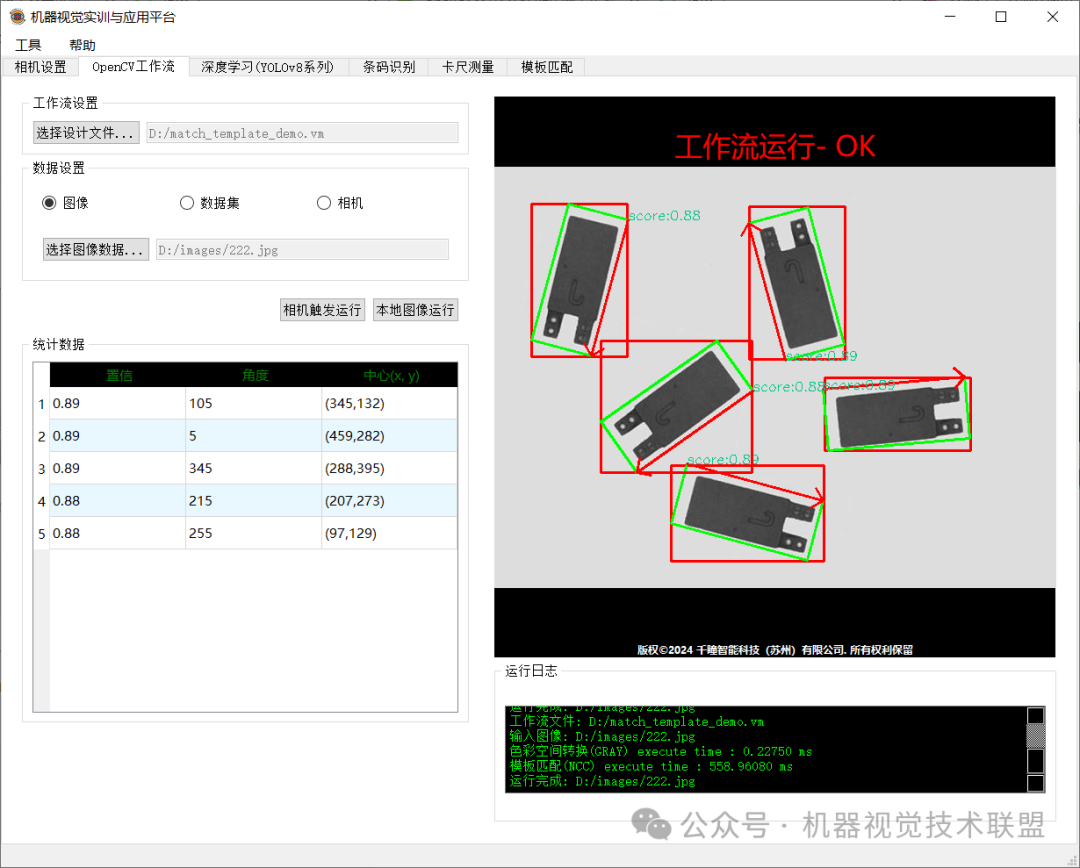Open the 帮助 menu

click(x=83, y=45)
